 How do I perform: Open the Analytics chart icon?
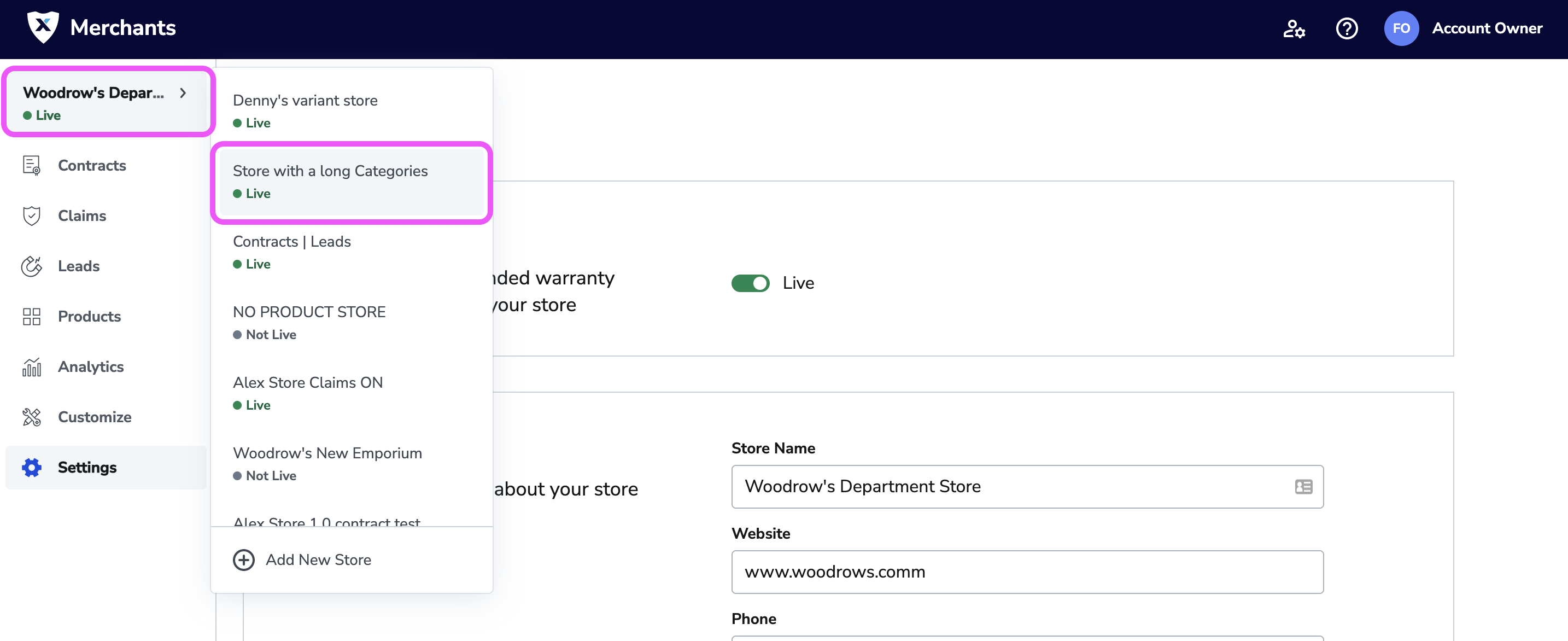point(32,366)
